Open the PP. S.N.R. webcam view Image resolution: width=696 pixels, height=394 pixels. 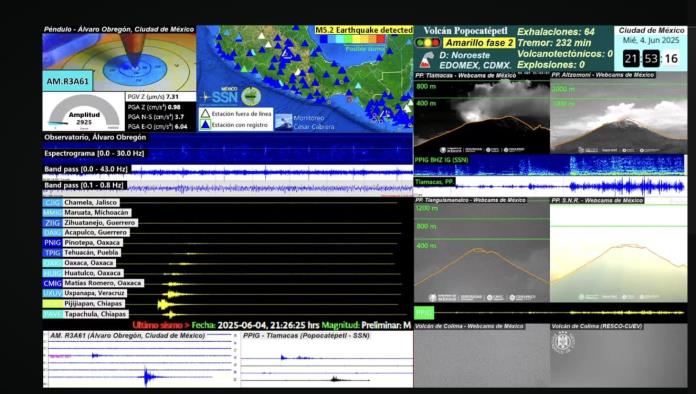[x=619, y=250]
